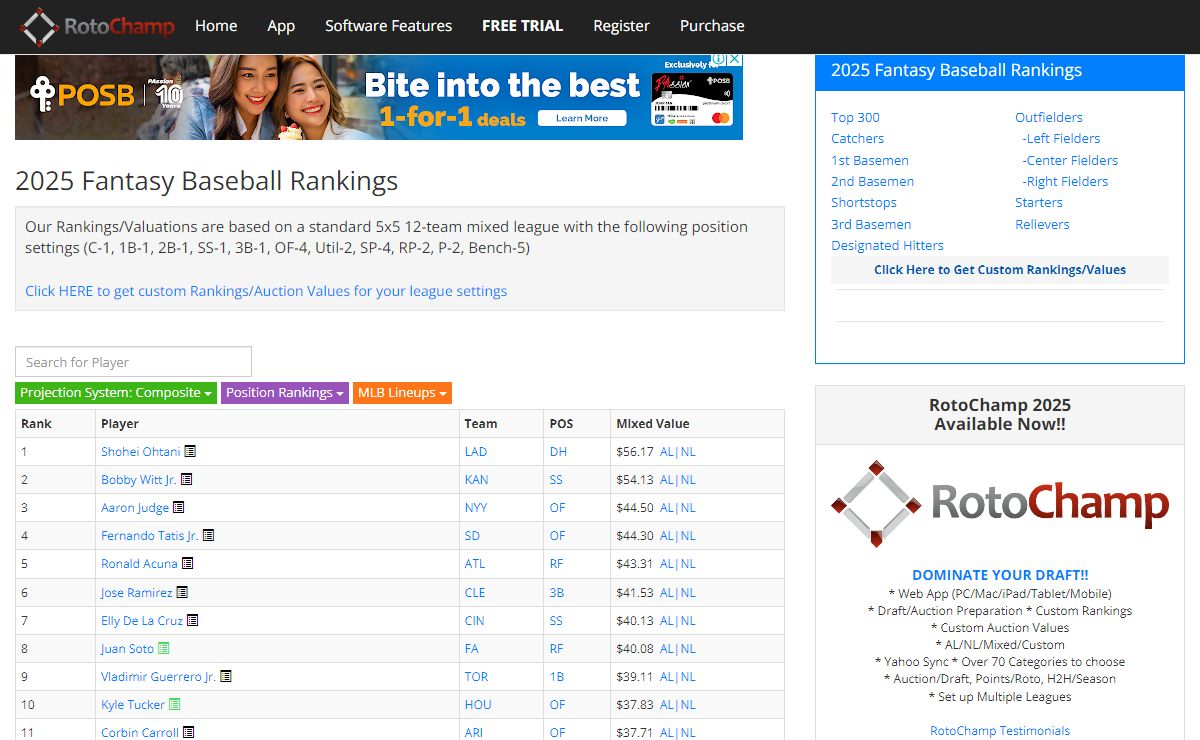Viewport: 1200px width, 740px height.
Task: Open notes icon beside Elly De La Cruz
Action: 192,621
